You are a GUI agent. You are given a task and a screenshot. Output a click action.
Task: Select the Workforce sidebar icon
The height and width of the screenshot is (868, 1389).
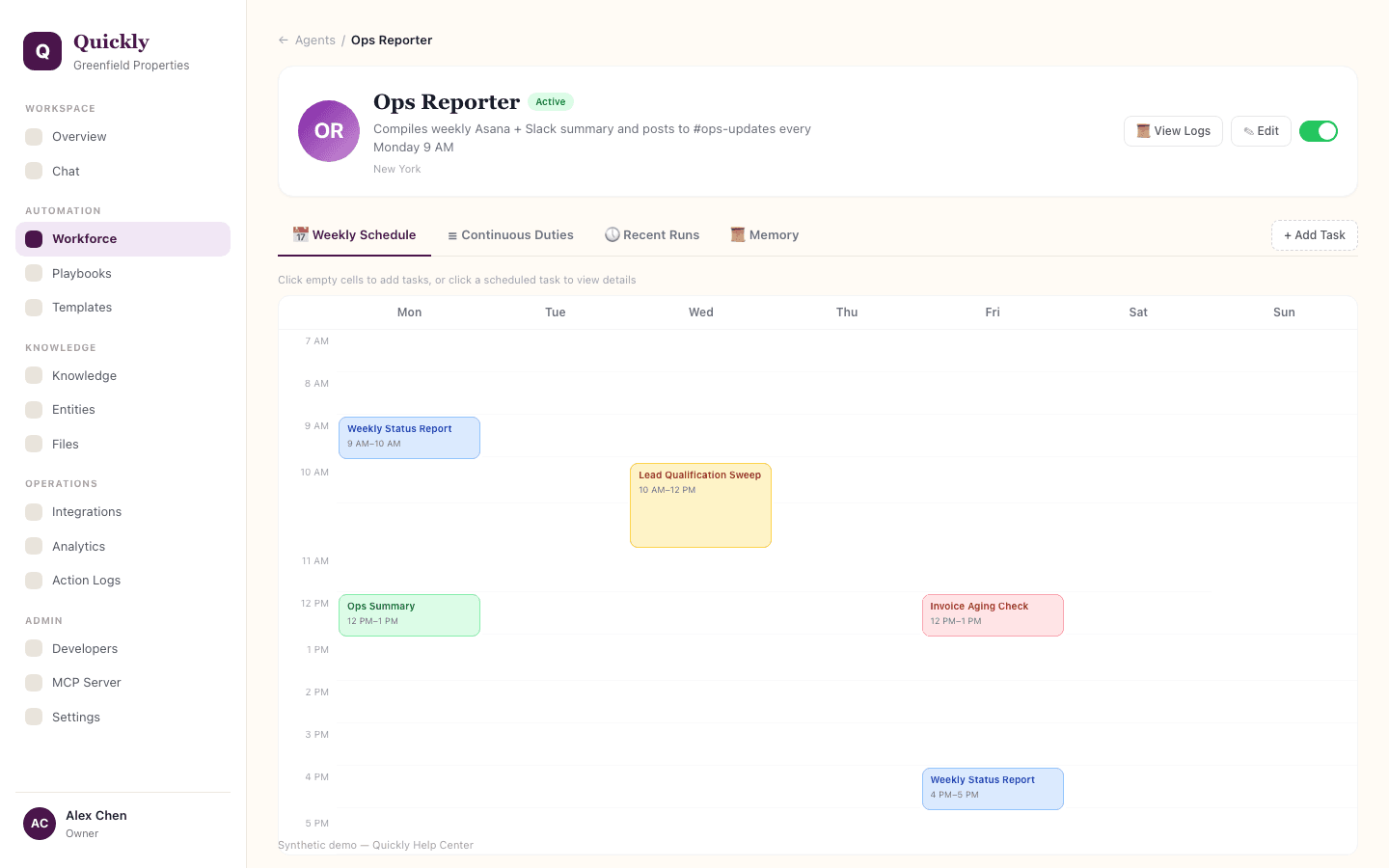(x=34, y=239)
